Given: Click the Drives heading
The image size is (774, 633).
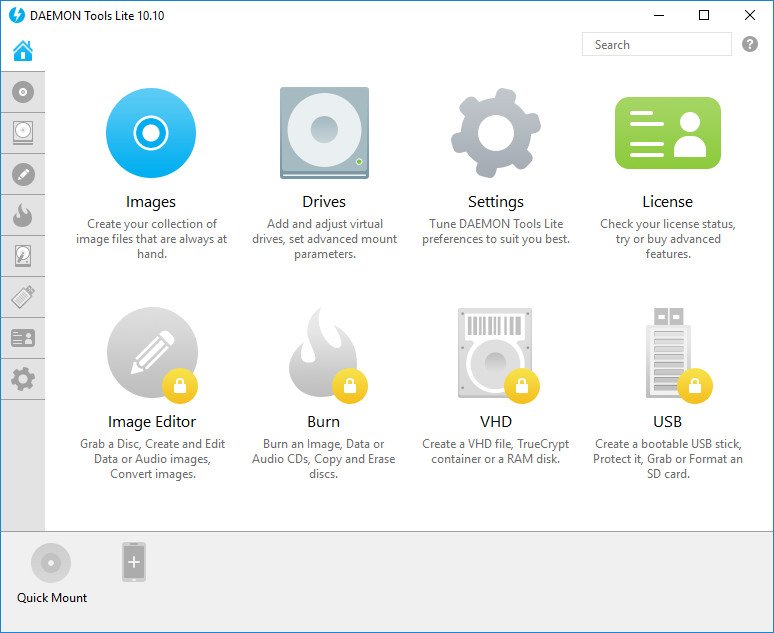Looking at the screenshot, I should tap(324, 202).
